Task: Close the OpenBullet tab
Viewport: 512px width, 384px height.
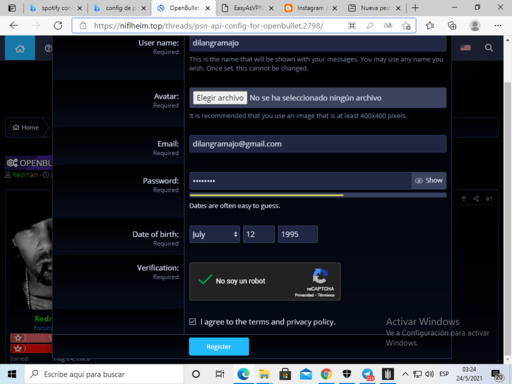Action: point(208,8)
